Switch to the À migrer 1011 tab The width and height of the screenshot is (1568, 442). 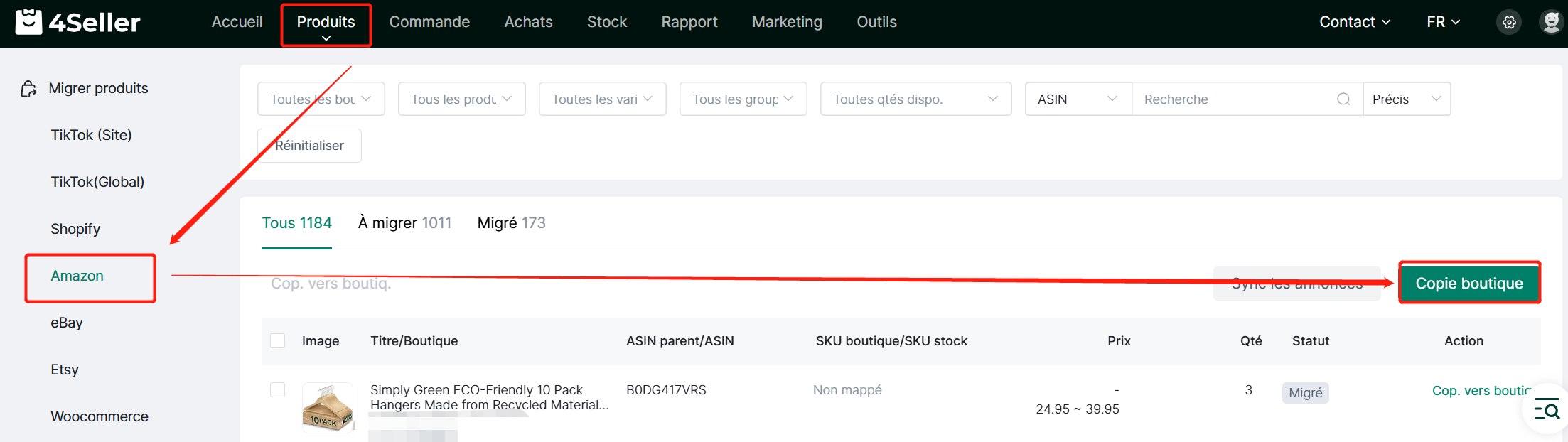click(x=404, y=223)
